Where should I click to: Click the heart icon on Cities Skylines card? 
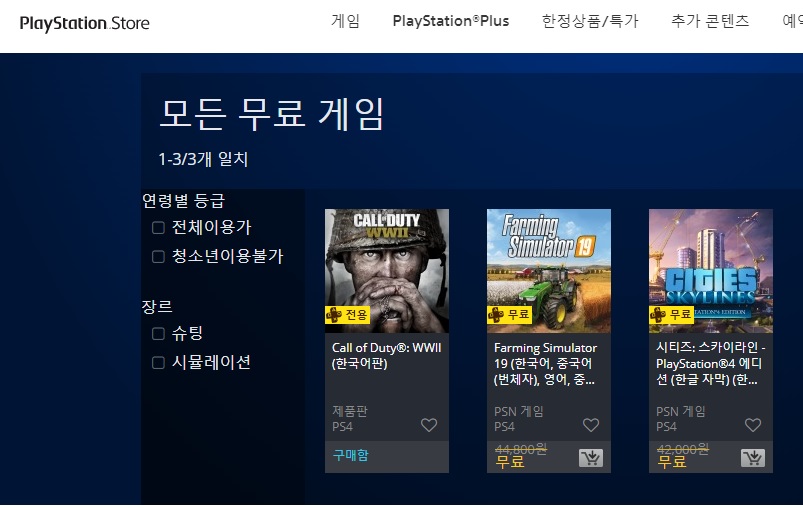752,425
